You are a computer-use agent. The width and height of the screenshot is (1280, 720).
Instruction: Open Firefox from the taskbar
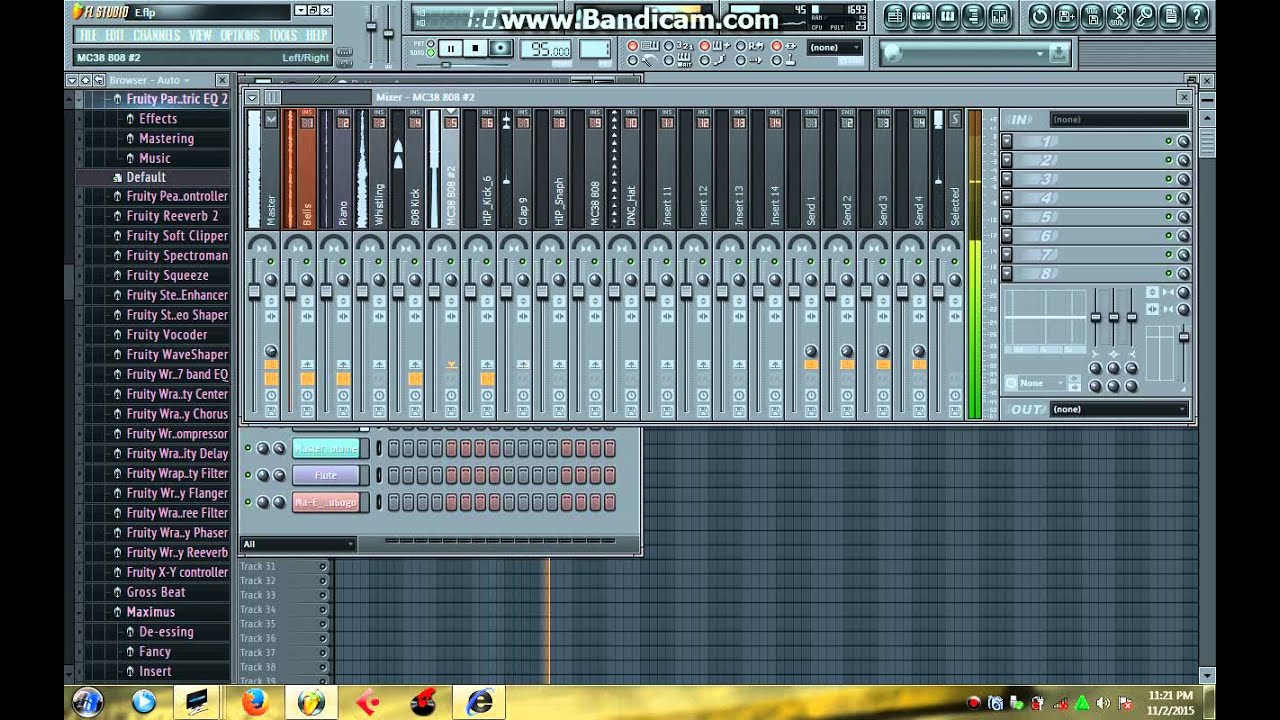(x=254, y=702)
